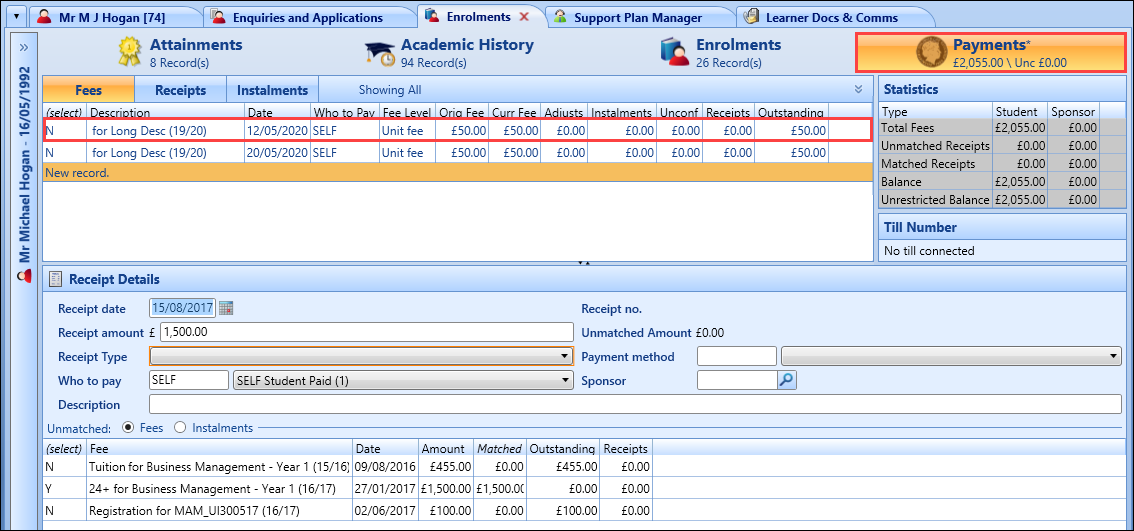Click the Payments coin icon
Screen dimensions: 1134x531
932,52
